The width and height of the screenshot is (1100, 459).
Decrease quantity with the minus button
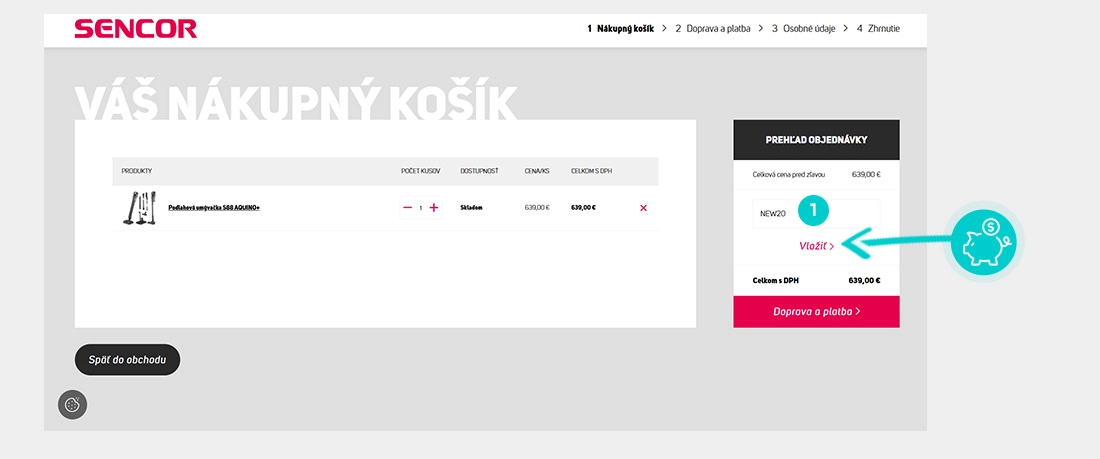408,208
